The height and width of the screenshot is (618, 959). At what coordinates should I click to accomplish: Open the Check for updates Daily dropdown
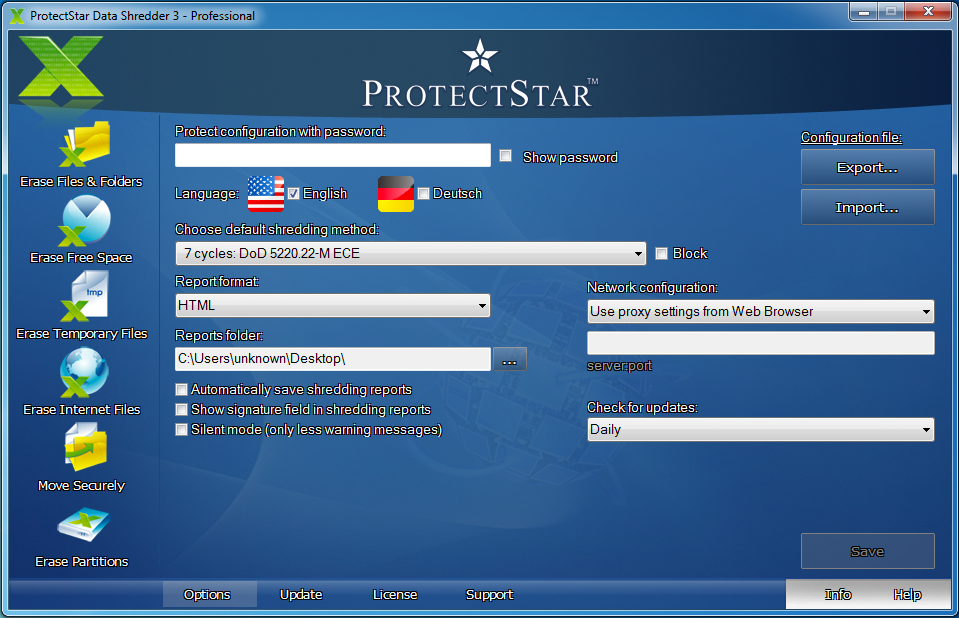tap(761, 430)
